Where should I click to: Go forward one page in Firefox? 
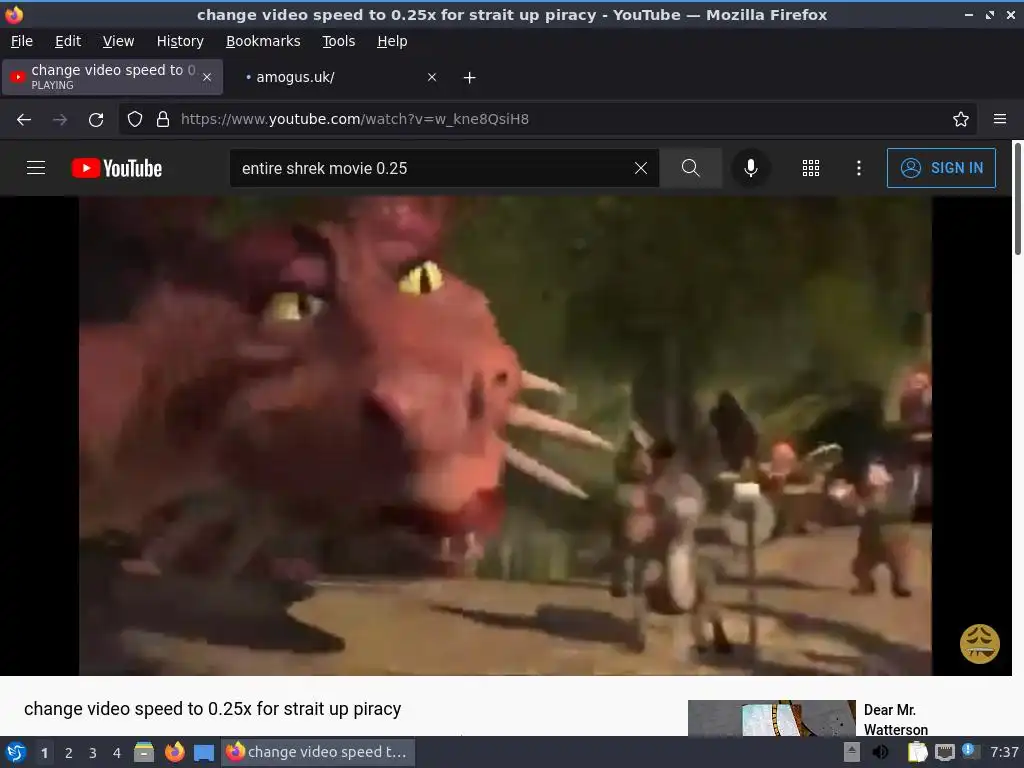coord(60,120)
